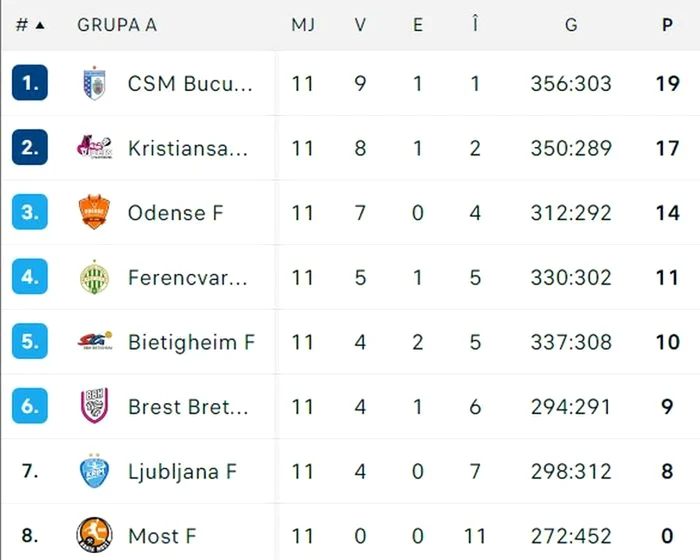Viewport: 700px width, 560px height.
Task: Click the orange Odense team crest
Action: [x=94, y=212]
